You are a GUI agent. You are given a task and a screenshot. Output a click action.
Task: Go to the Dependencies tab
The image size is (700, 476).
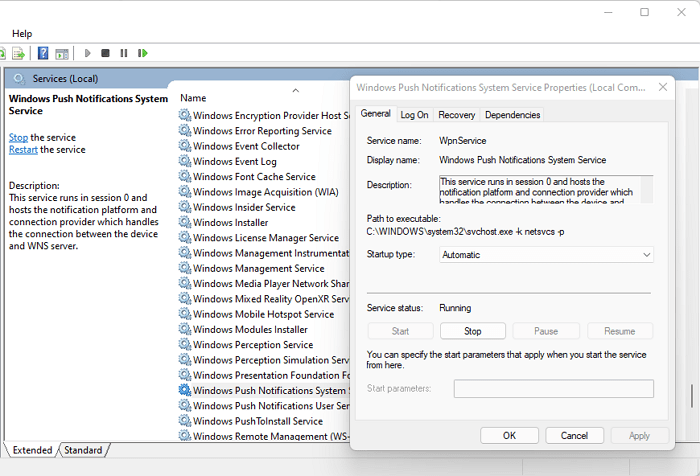[512, 115]
